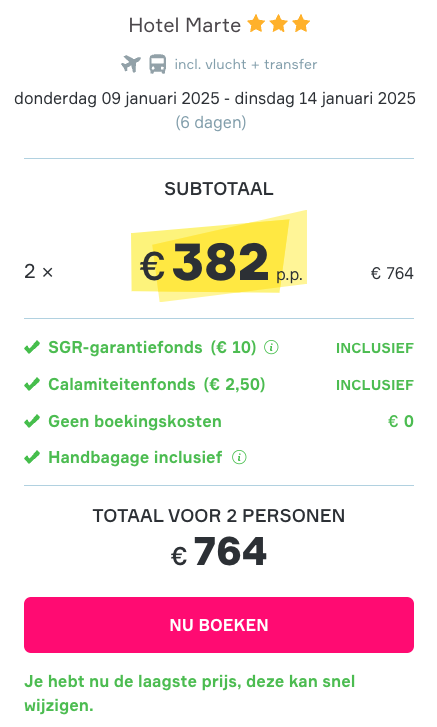Book now with NU BOEKEN button
437x727 pixels.
pyautogui.click(x=219, y=625)
